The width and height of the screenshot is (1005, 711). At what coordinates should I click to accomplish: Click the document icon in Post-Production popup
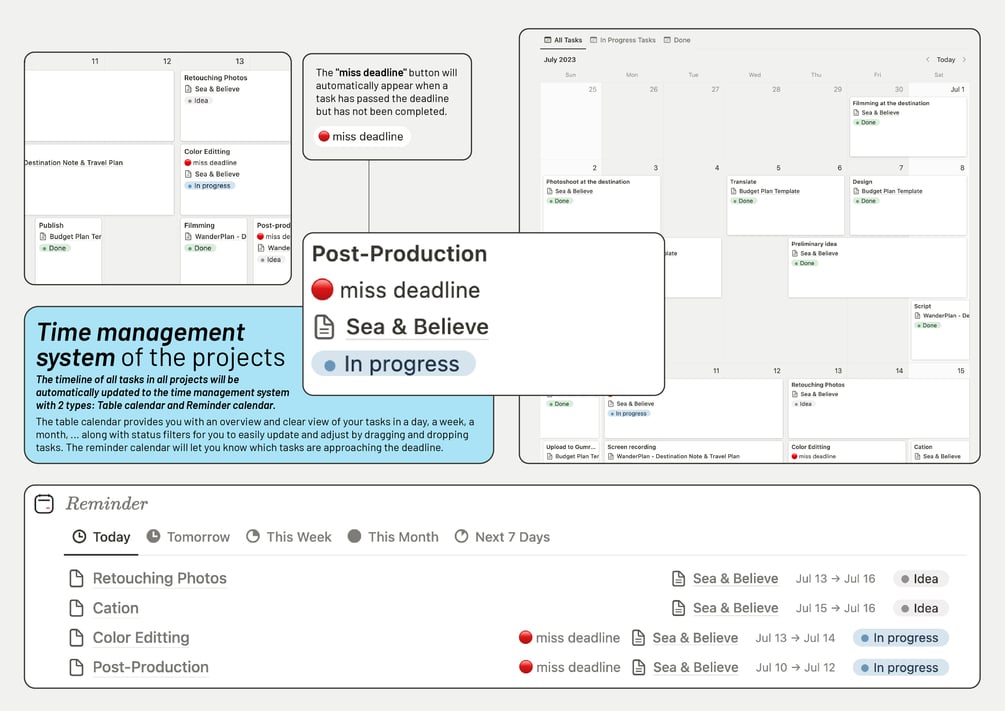coord(324,327)
